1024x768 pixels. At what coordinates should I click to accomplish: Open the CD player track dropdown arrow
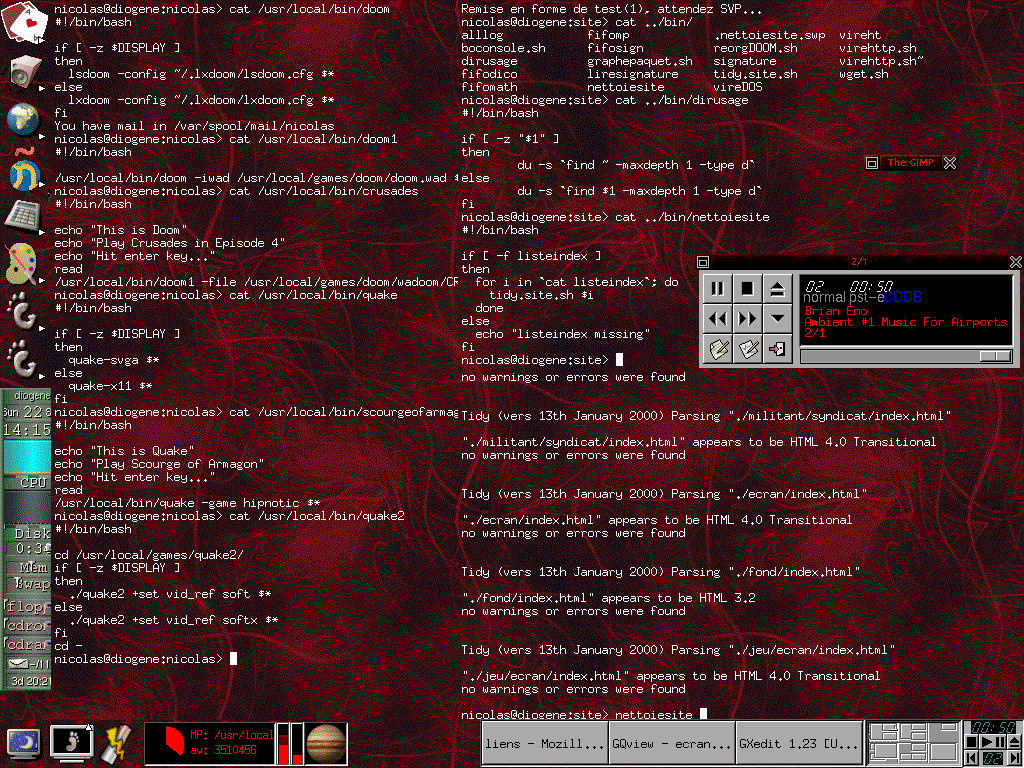point(777,319)
